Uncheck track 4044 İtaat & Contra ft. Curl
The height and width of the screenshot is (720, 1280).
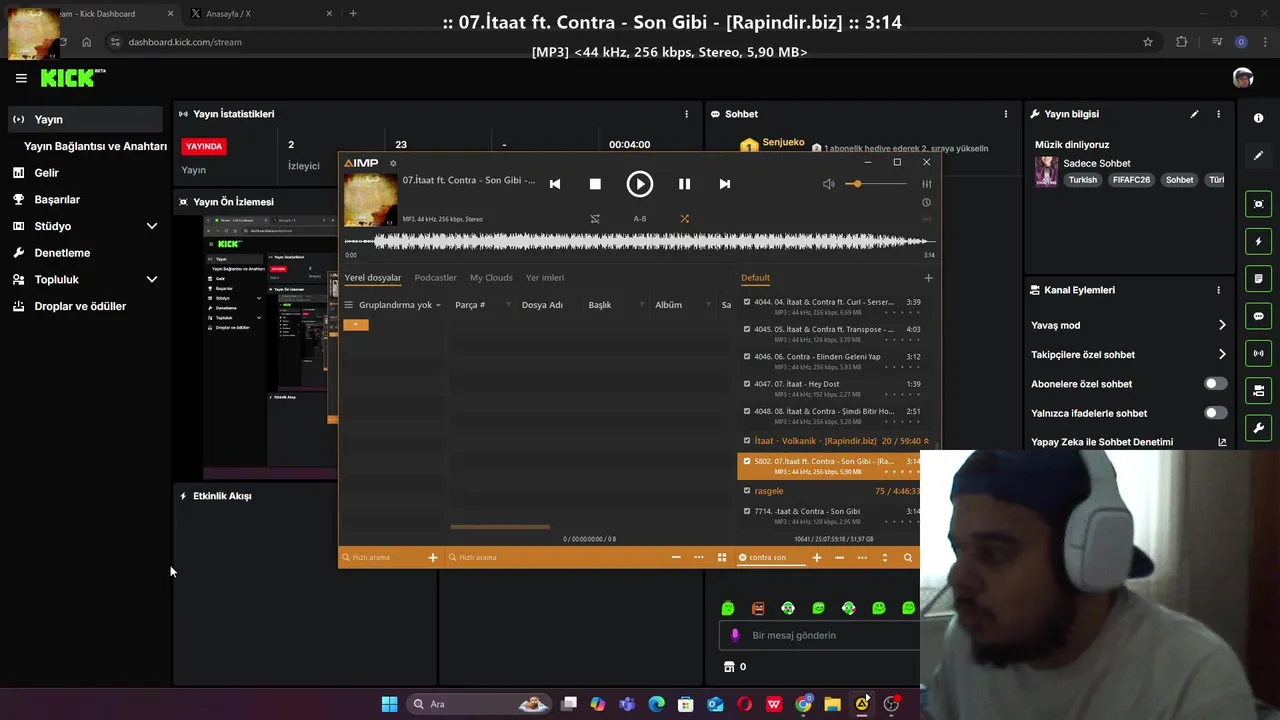pos(747,302)
